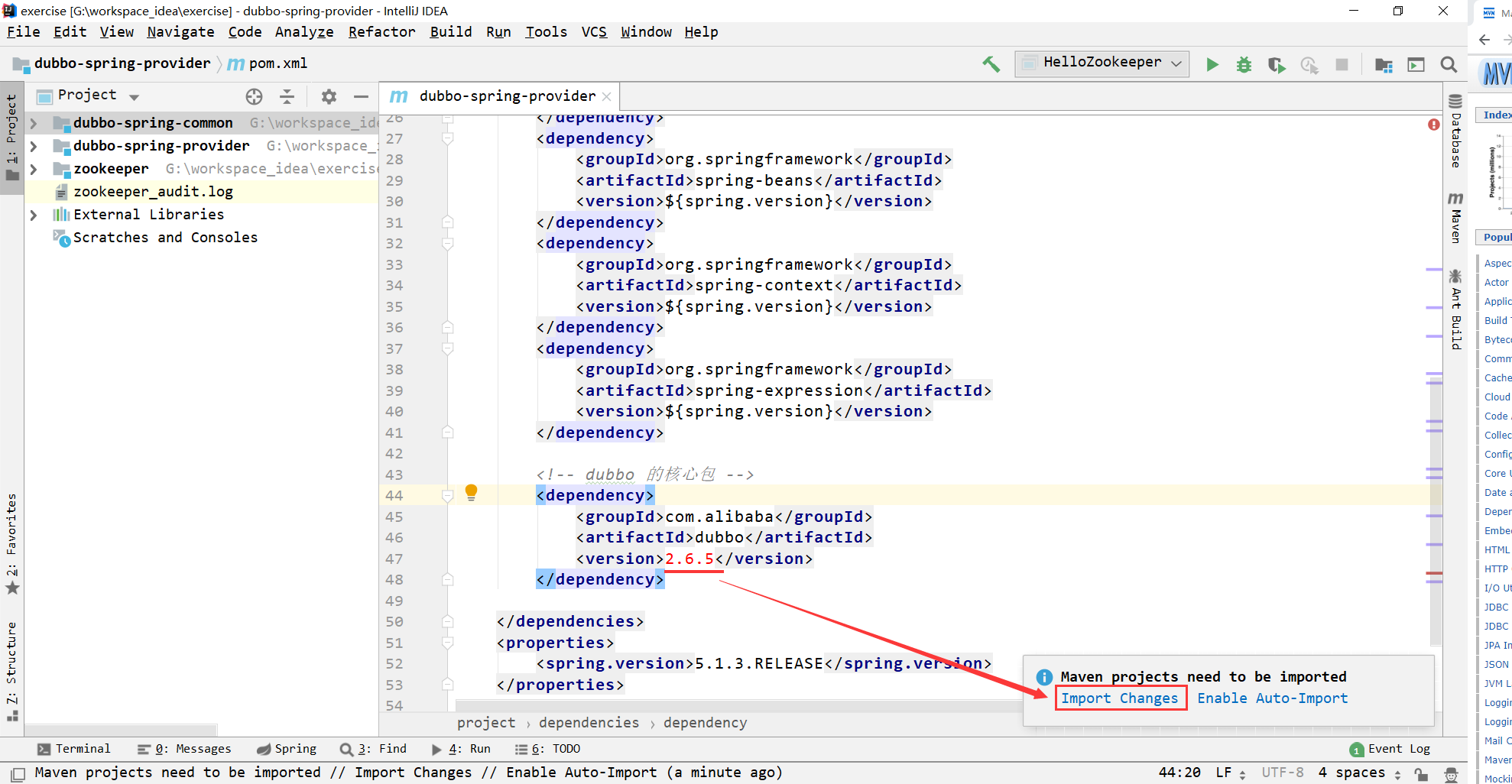
Task: Select Scratches and Consoles in the Project tree
Action: [x=165, y=238]
